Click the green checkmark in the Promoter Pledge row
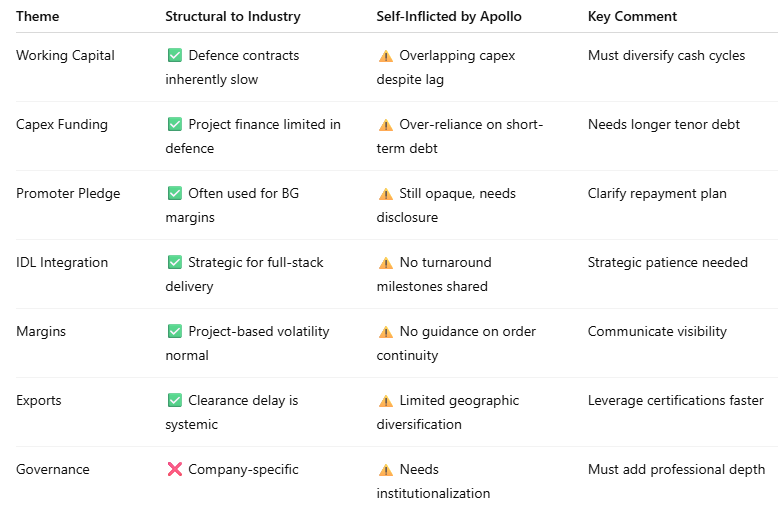The width and height of the screenshot is (778, 507). tap(175, 194)
